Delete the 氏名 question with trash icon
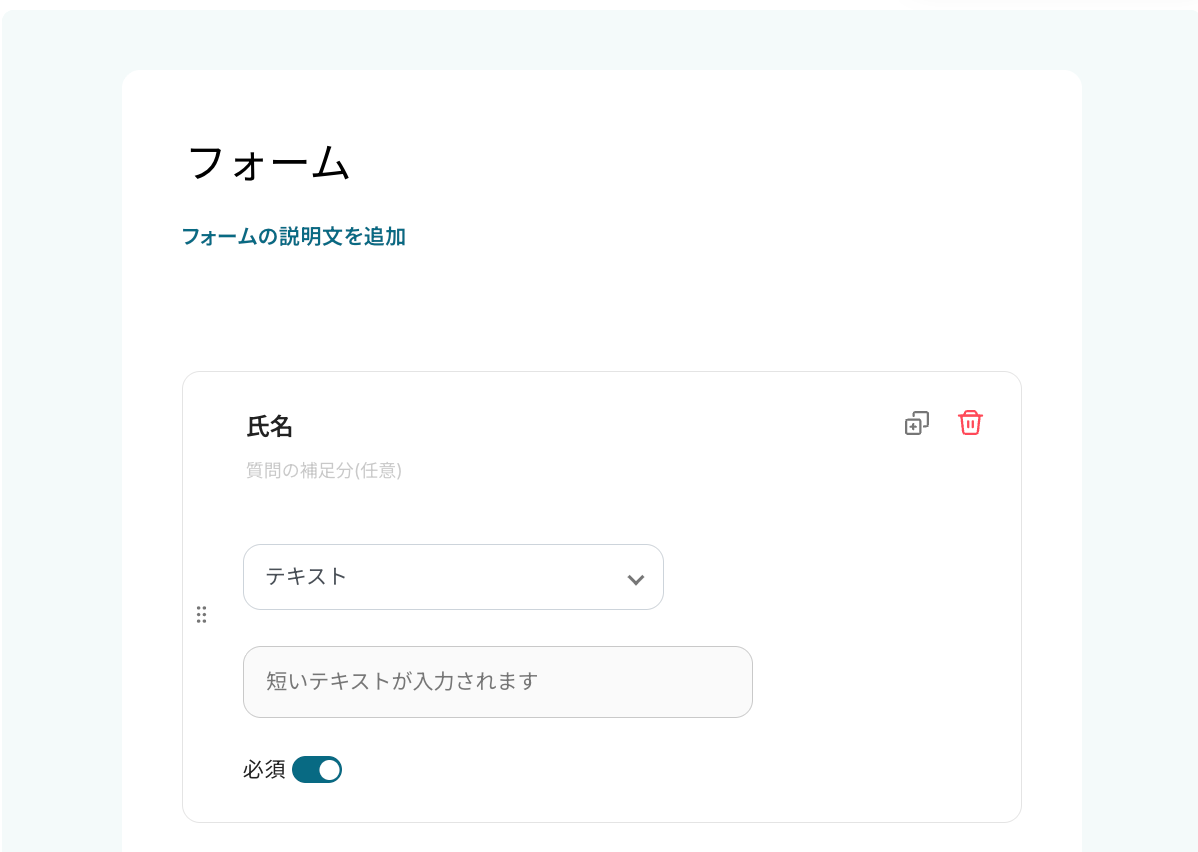 click(x=970, y=423)
